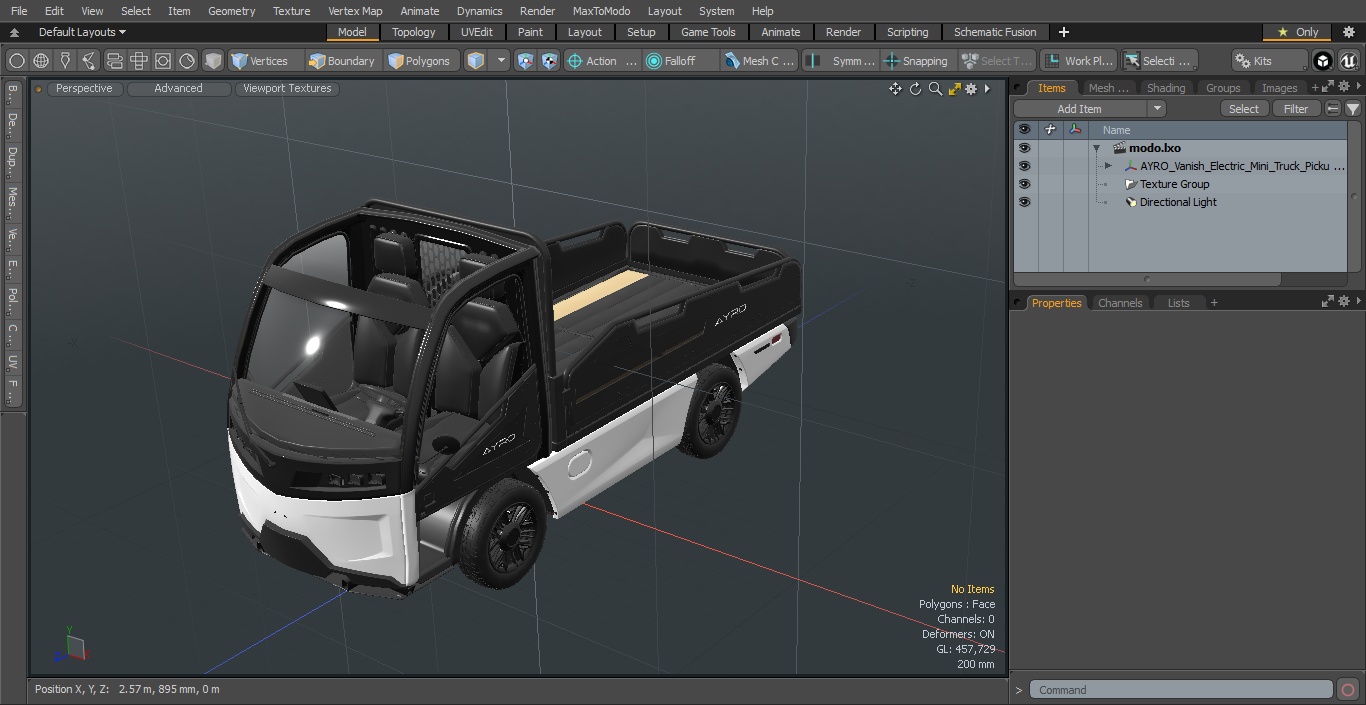Screen dimensions: 1366x705
Task: Click the Work Plane button
Action: coord(1079,61)
